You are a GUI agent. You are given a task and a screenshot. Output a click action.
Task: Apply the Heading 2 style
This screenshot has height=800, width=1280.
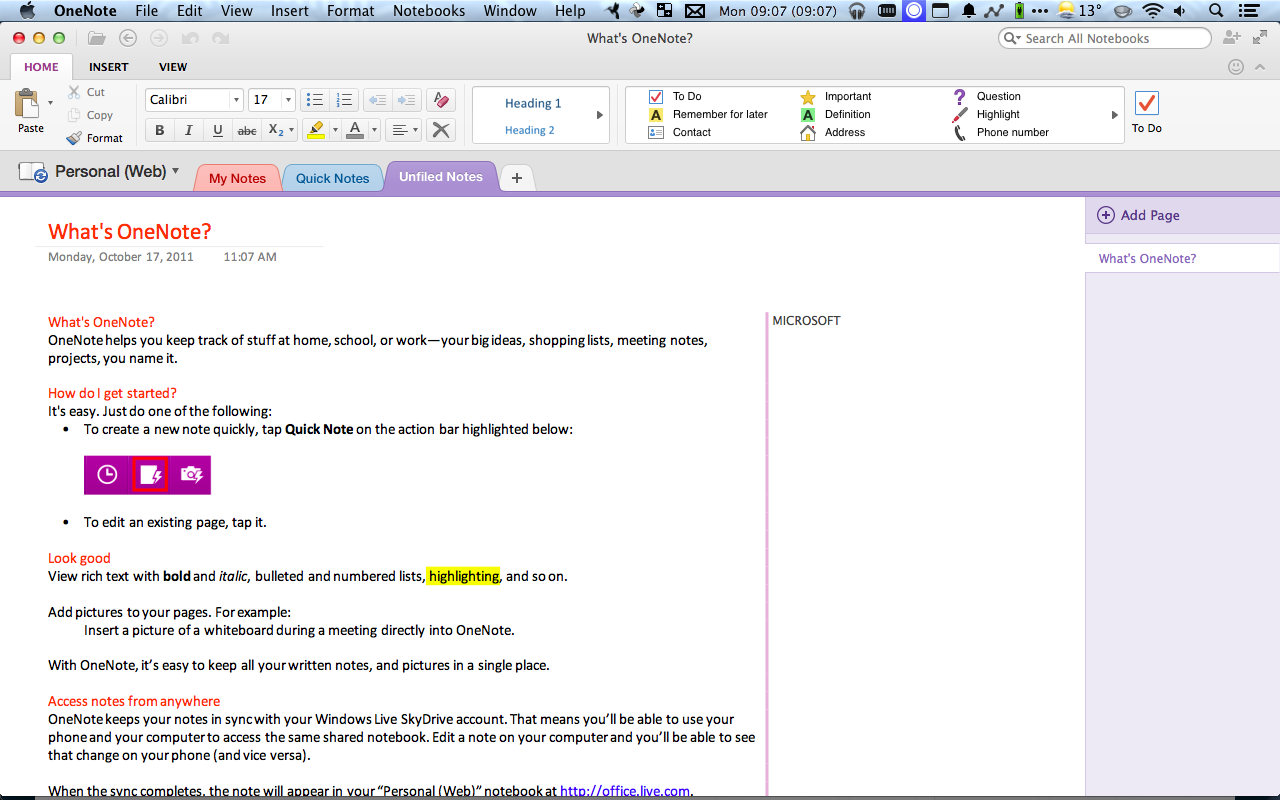[530, 130]
